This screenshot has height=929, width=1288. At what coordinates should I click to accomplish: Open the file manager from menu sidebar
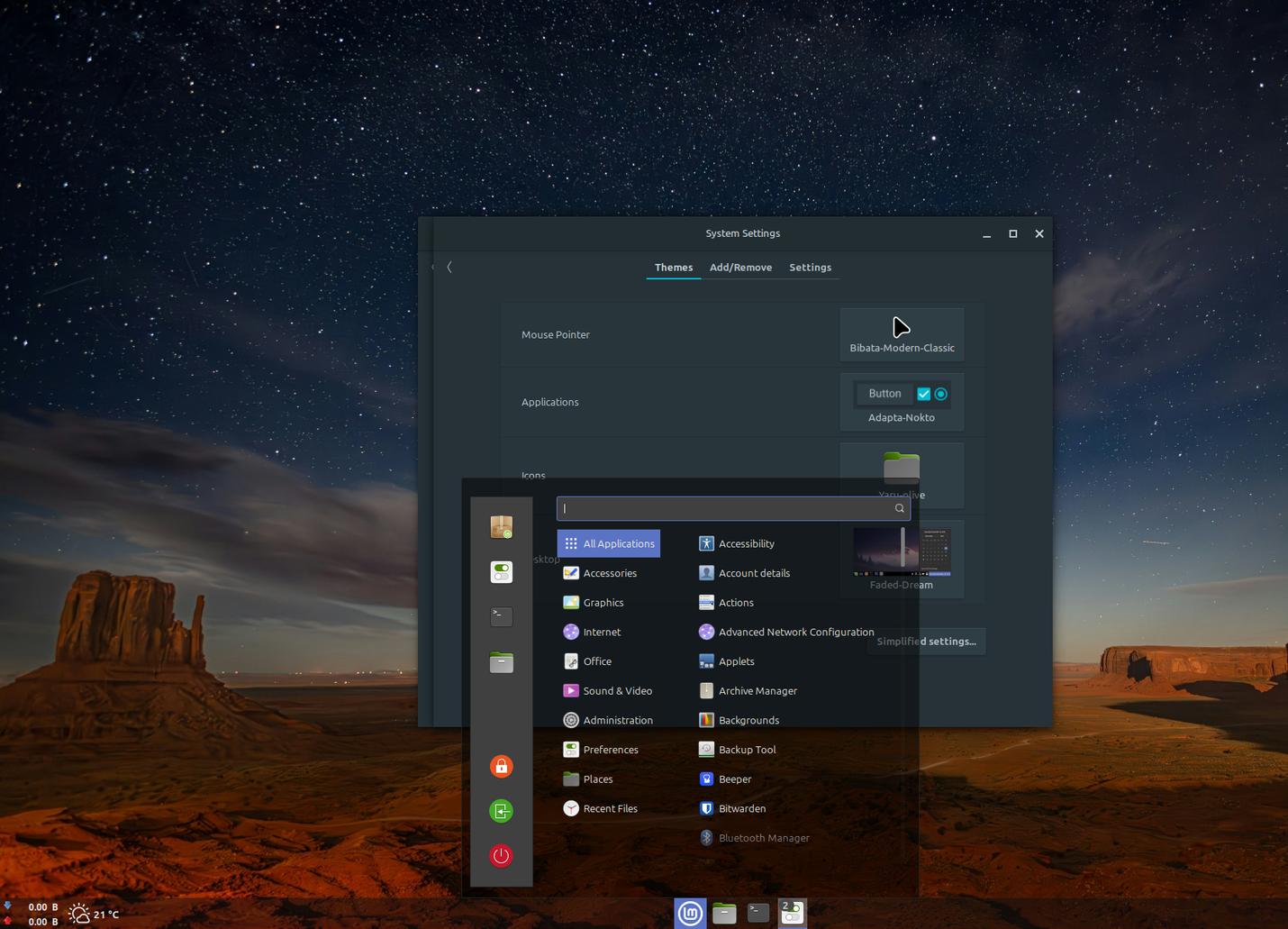click(501, 661)
